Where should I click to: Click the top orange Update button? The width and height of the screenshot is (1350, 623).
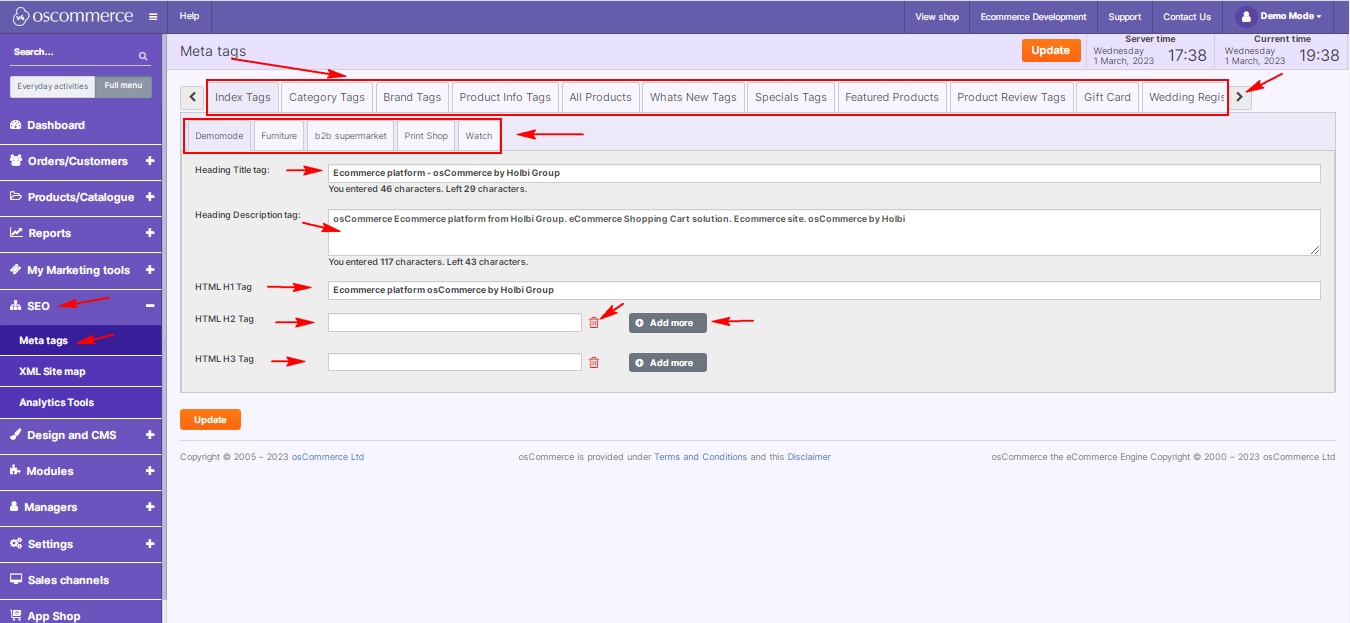tap(1050, 50)
